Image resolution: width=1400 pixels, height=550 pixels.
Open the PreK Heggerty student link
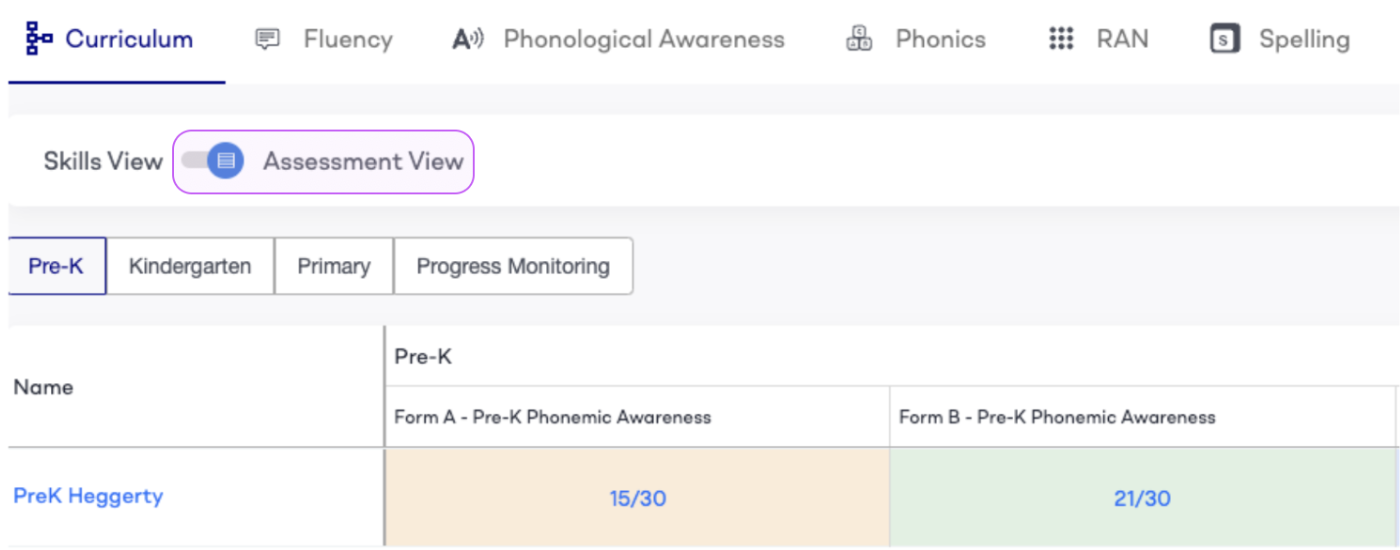coord(88,496)
